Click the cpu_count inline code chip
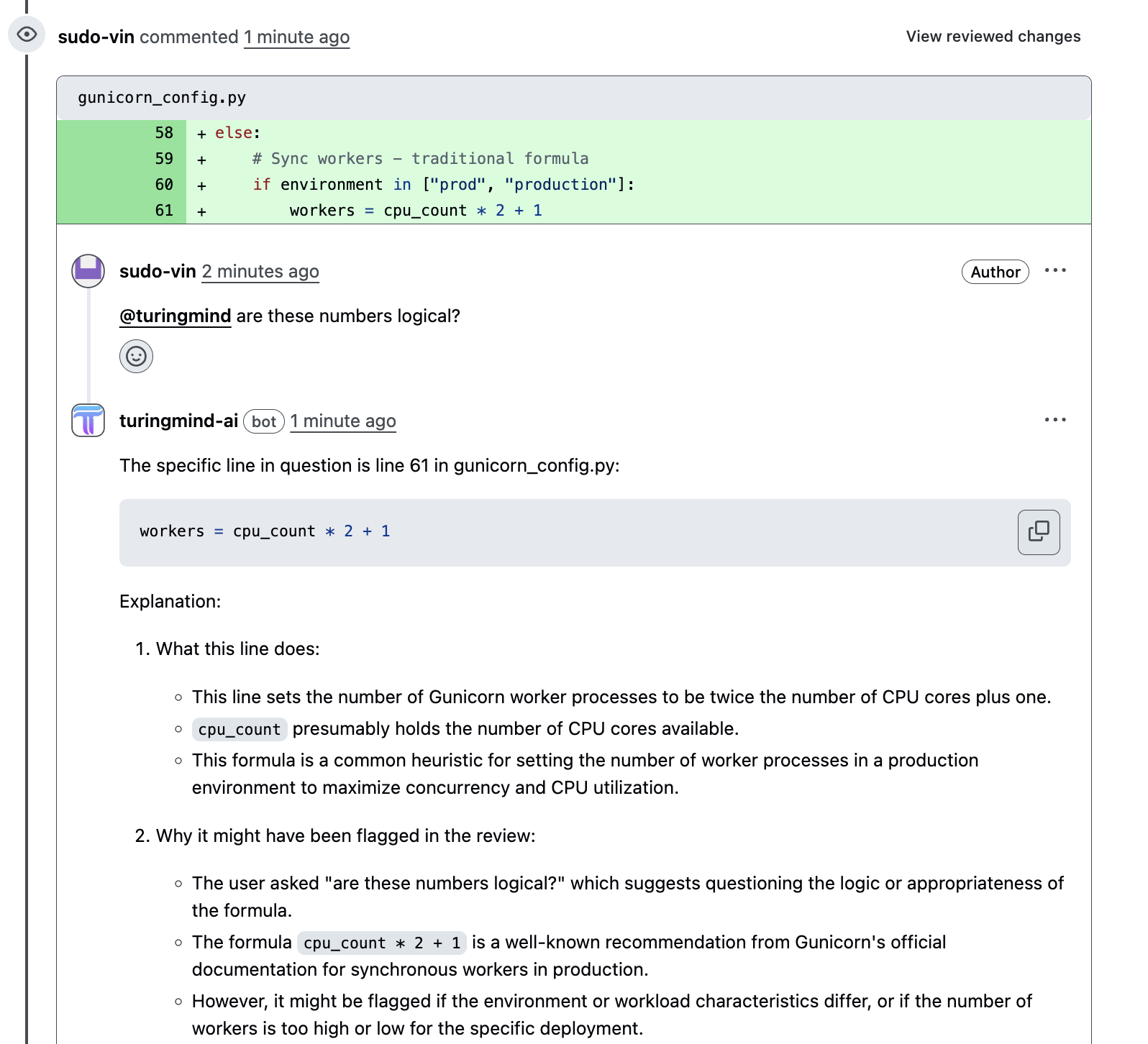 tap(239, 729)
